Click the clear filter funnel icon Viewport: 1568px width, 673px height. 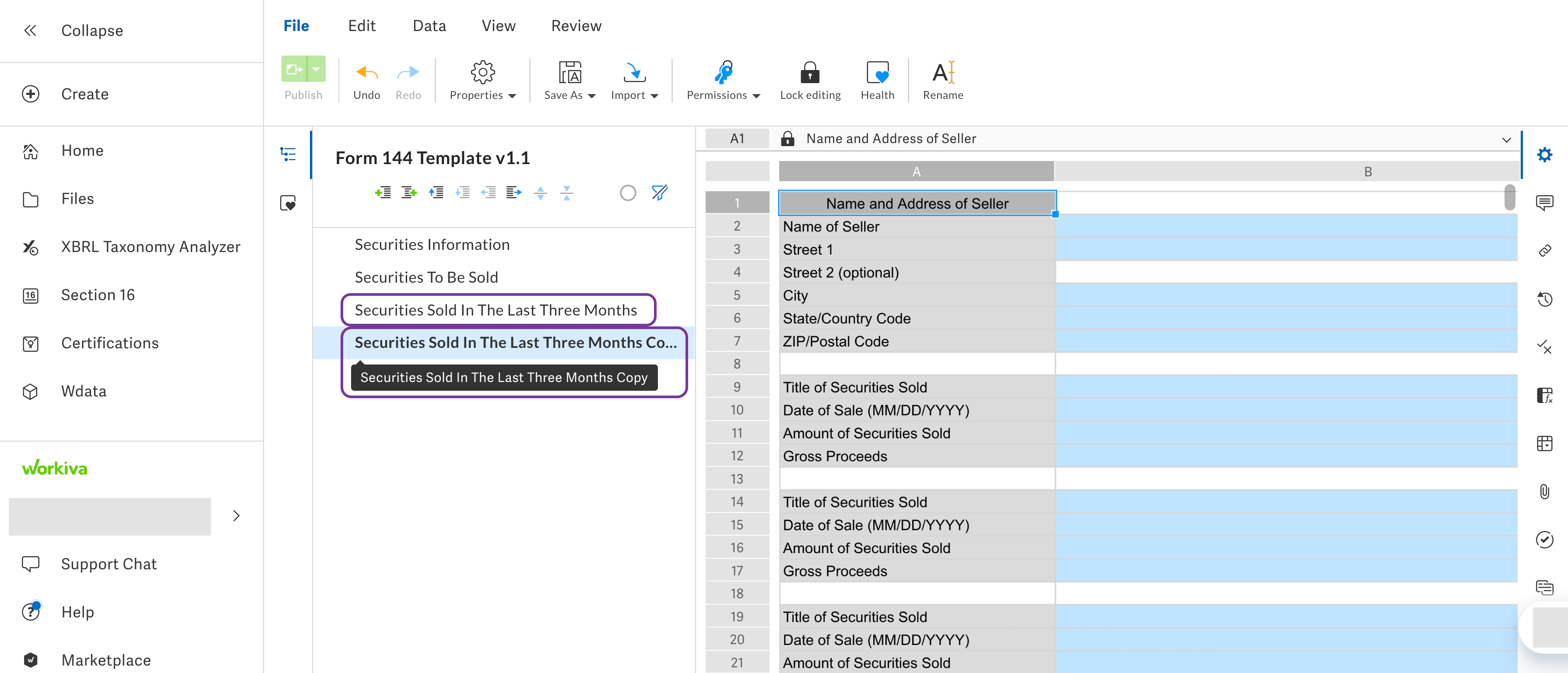659,193
